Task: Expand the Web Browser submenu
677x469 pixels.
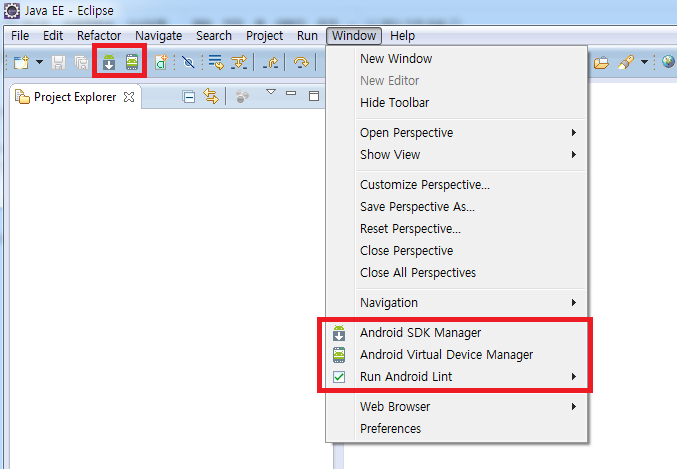Action: (x=457, y=407)
